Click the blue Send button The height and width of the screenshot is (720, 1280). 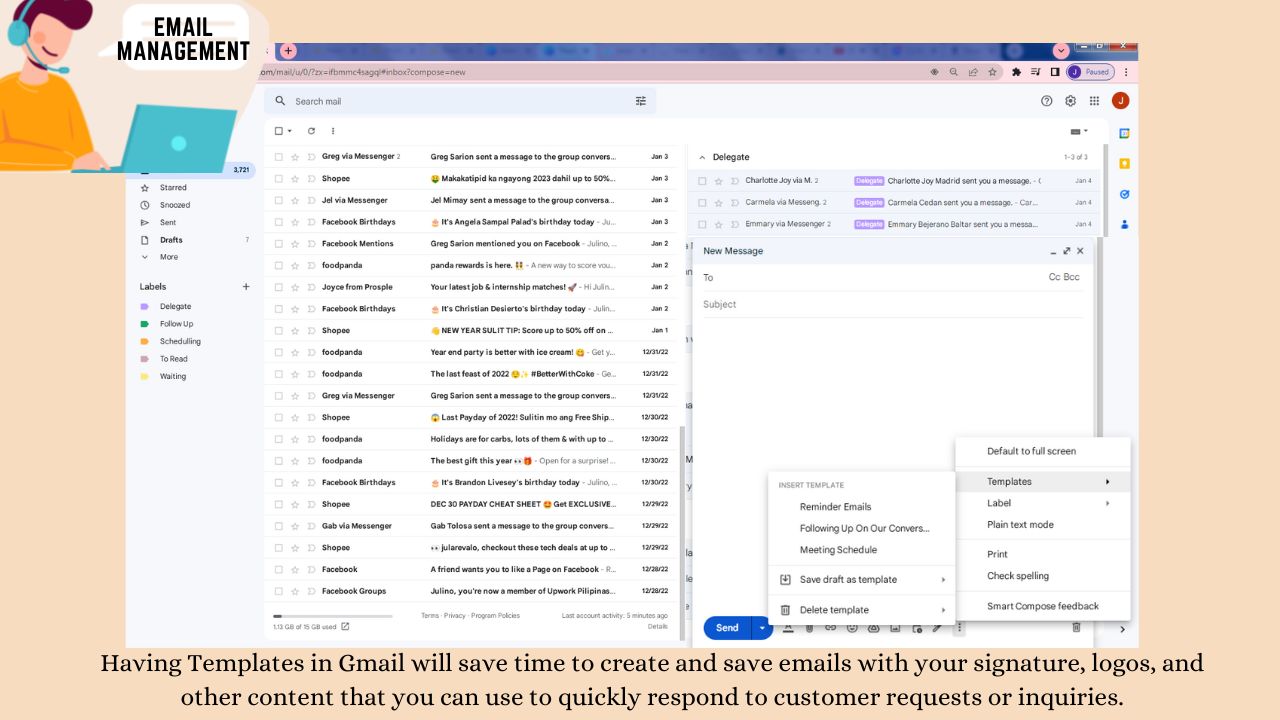click(728, 628)
